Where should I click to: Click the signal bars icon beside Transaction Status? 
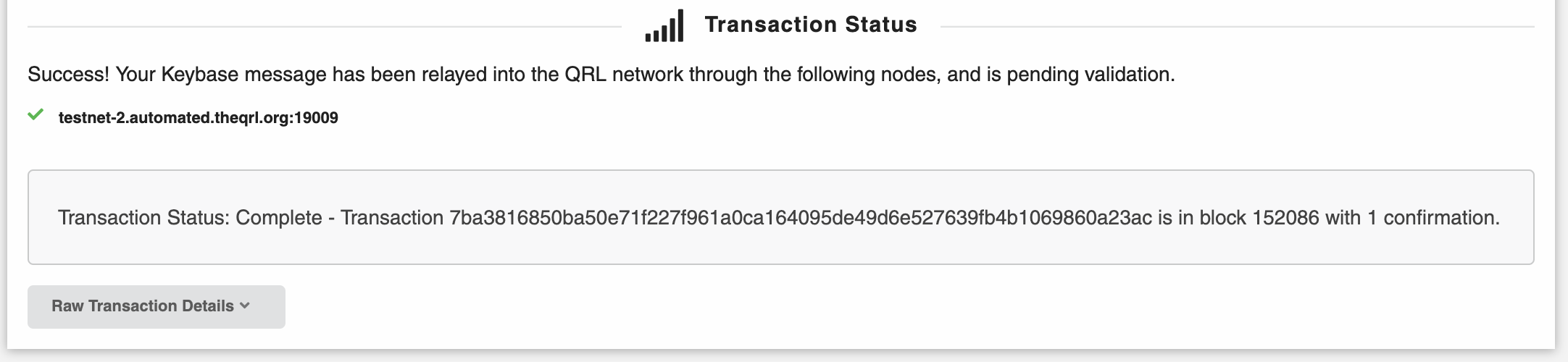coord(664,26)
